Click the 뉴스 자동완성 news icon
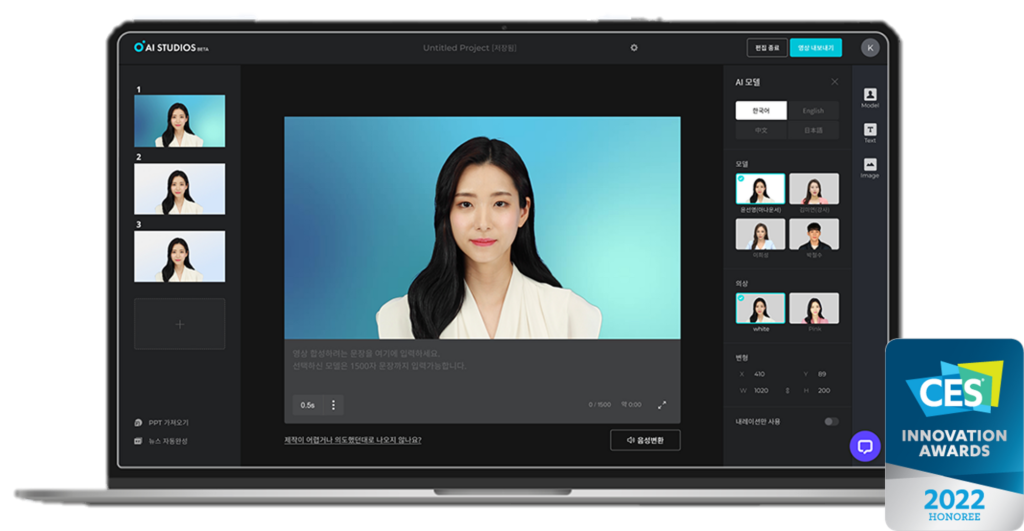Screen dimensions: 1024x531 click(x=138, y=441)
